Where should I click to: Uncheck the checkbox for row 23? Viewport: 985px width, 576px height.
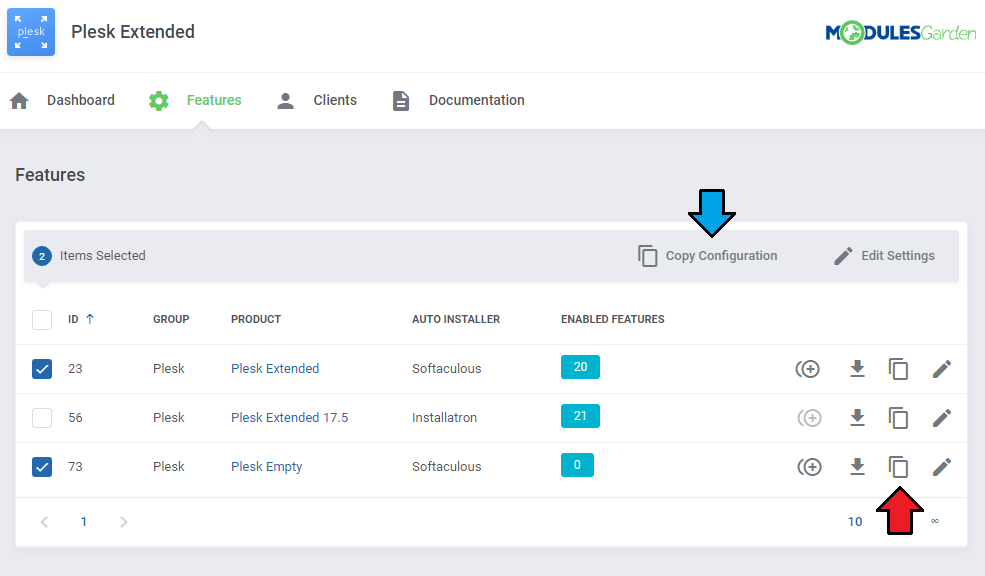click(x=42, y=369)
